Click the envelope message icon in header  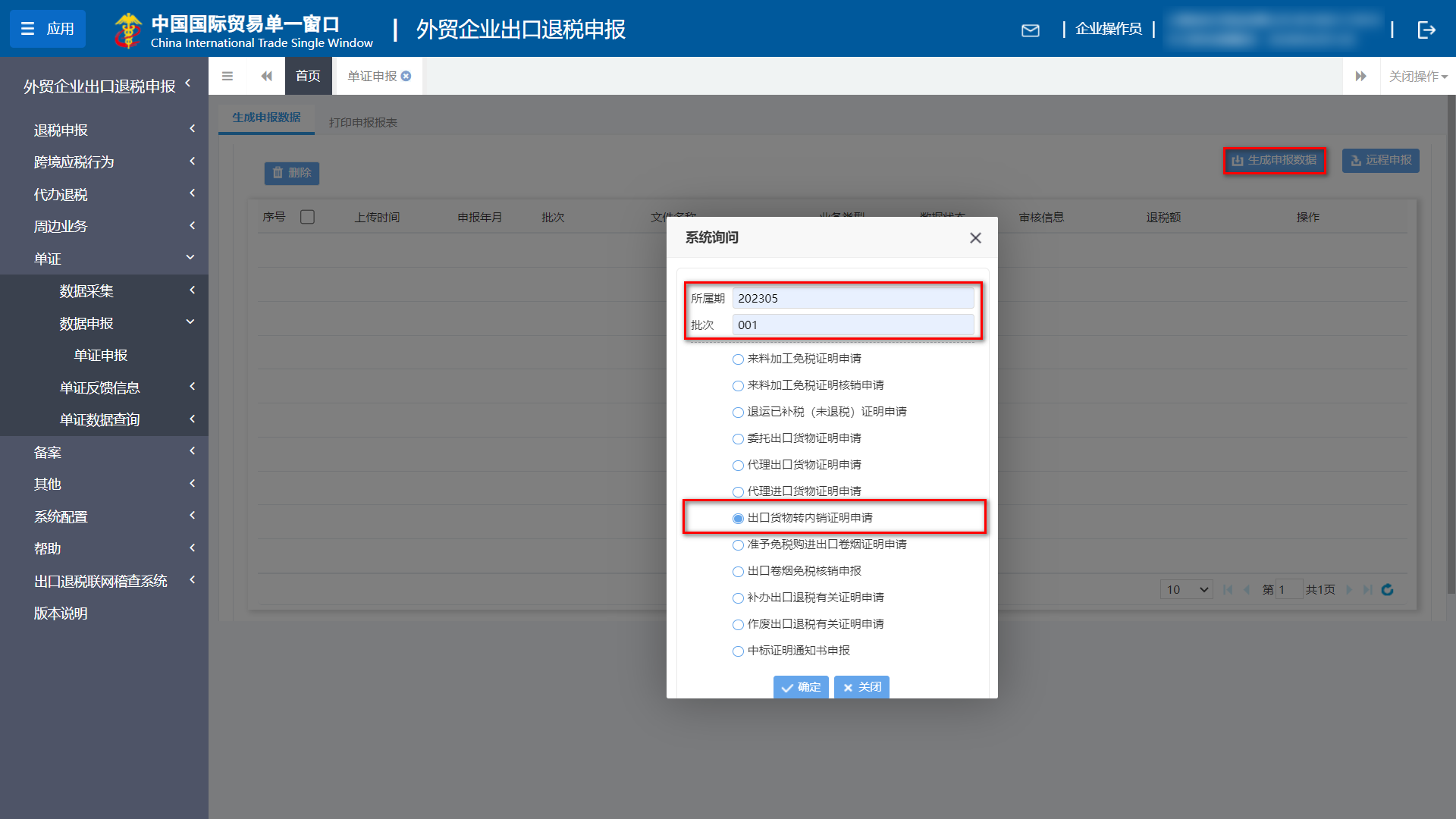(x=1031, y=30)
